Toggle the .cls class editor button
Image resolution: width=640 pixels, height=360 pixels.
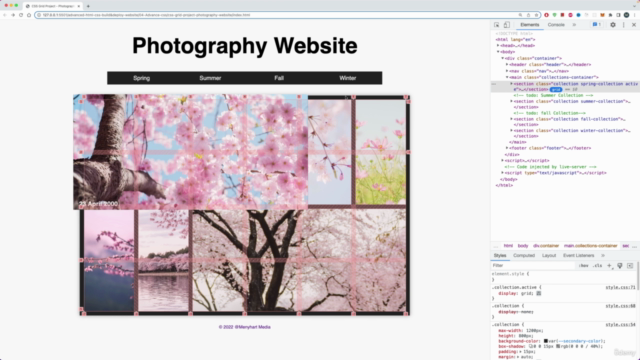(598, 265)
